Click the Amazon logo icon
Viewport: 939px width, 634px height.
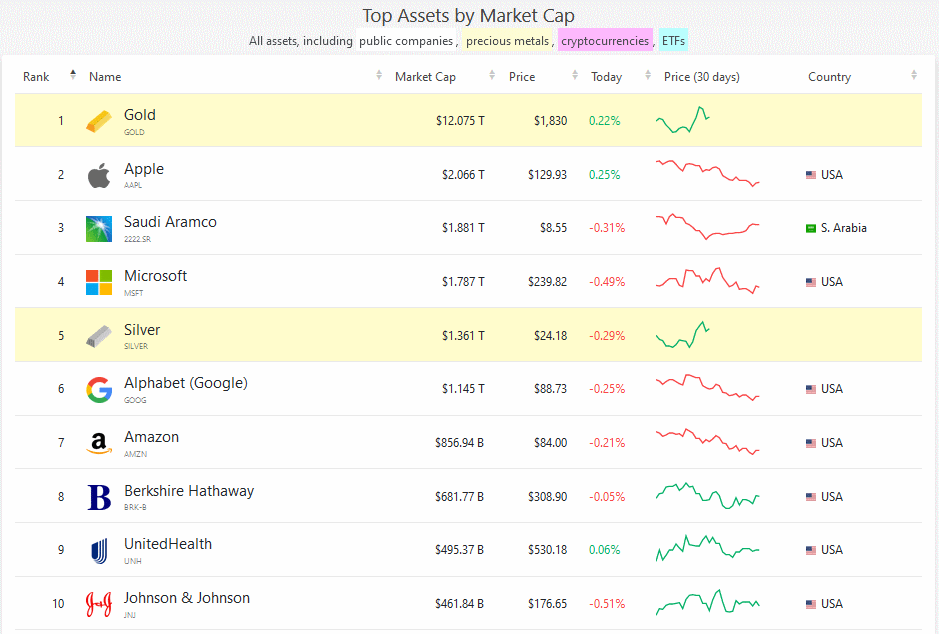pyautogui.click(x=98, y=443)
